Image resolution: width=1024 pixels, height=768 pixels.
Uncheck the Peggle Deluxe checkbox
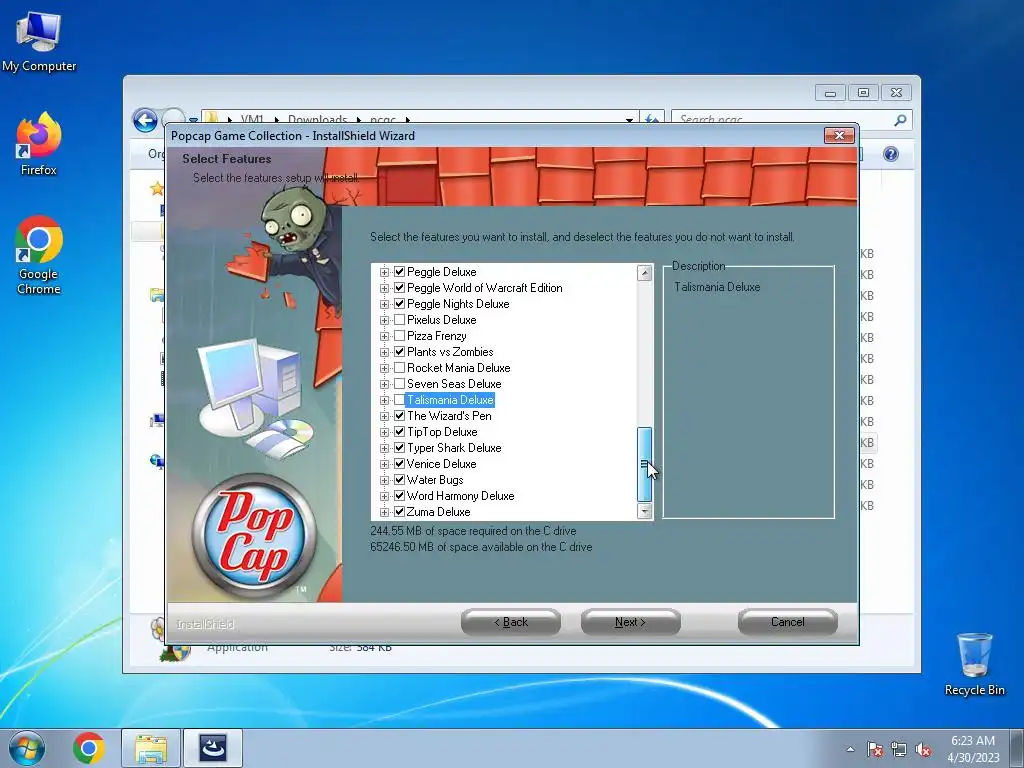pos(400,272)
